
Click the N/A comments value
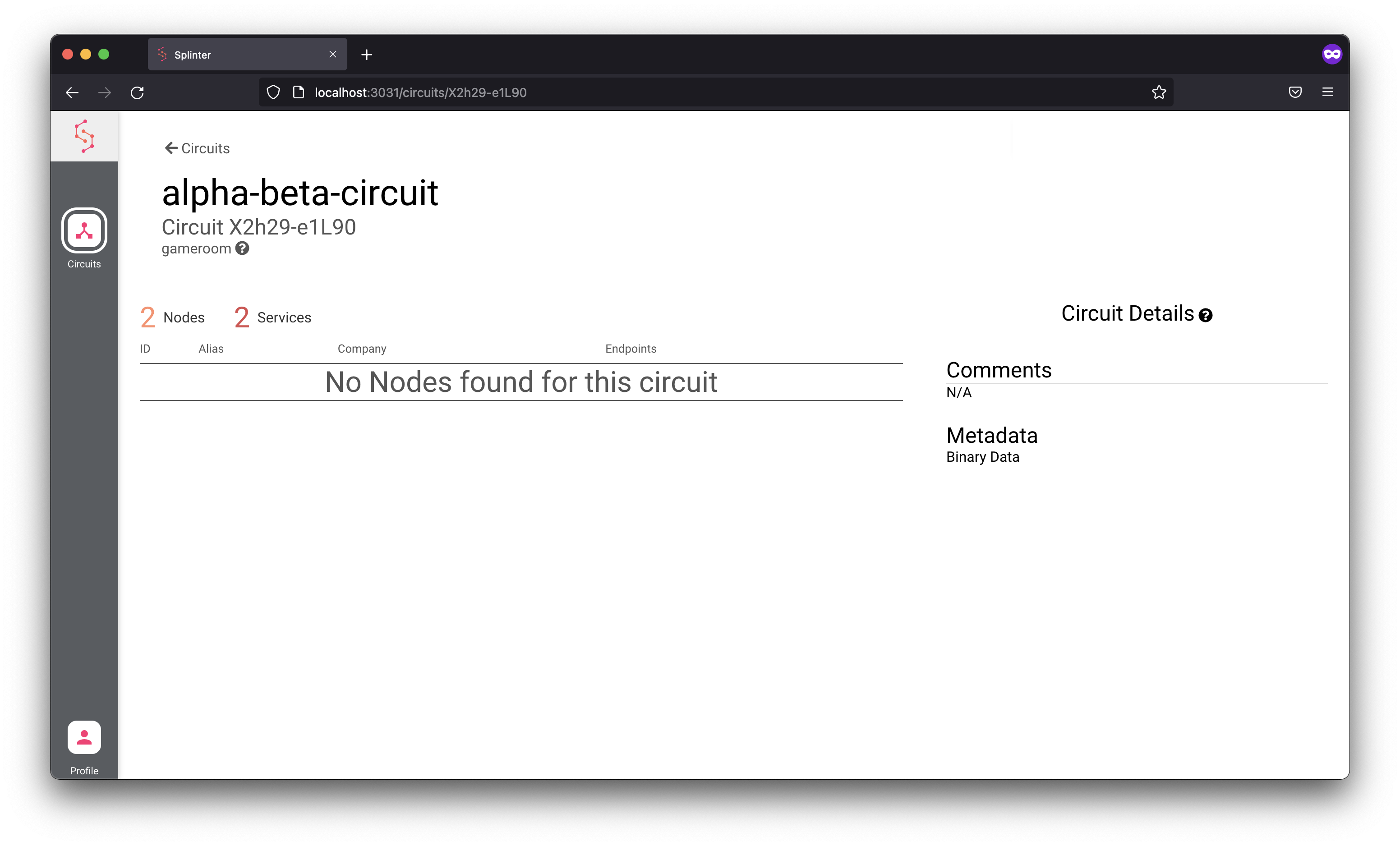click(958, 393)
